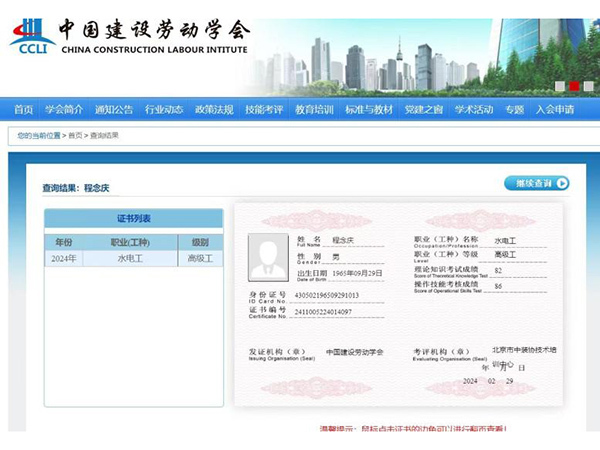Open 党建之窗 navigation item
The image size is (600, 450).
(x=424, y=109)
